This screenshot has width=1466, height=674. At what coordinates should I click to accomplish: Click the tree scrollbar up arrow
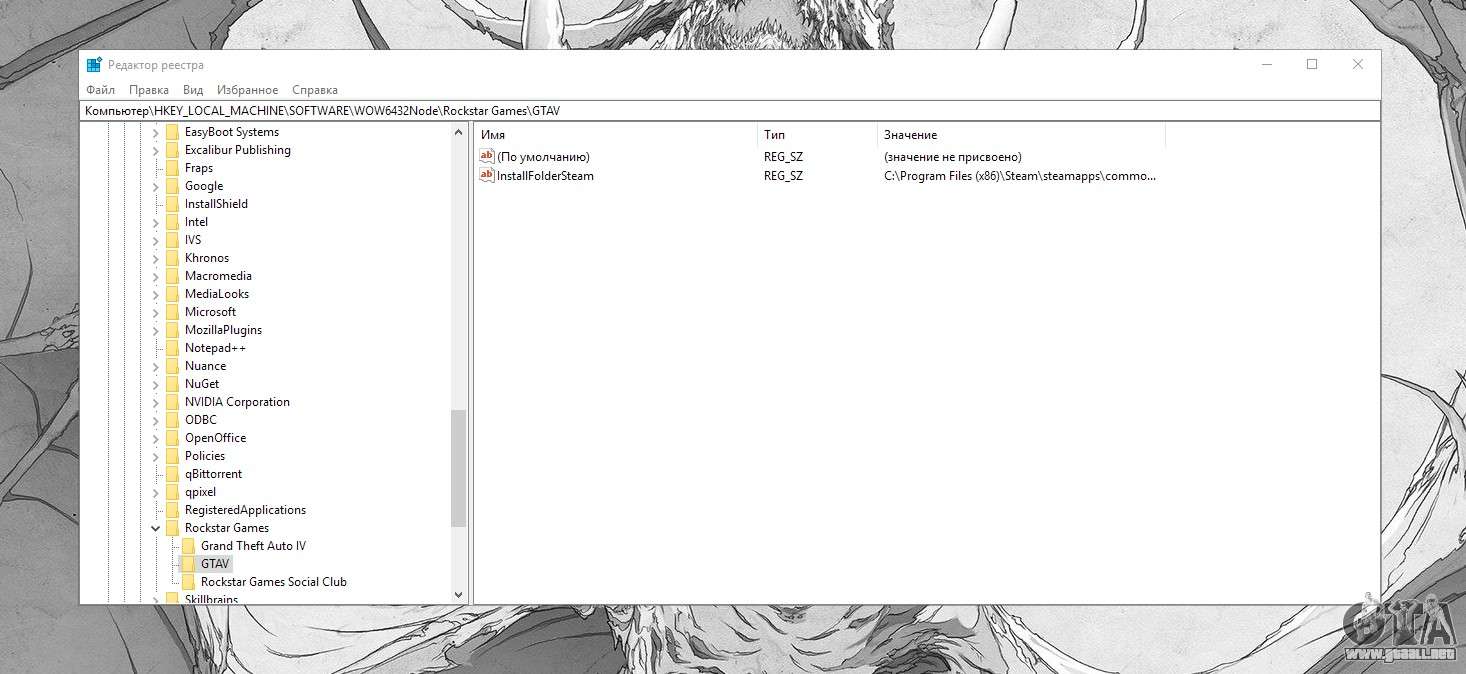click(x=459, y=131)
